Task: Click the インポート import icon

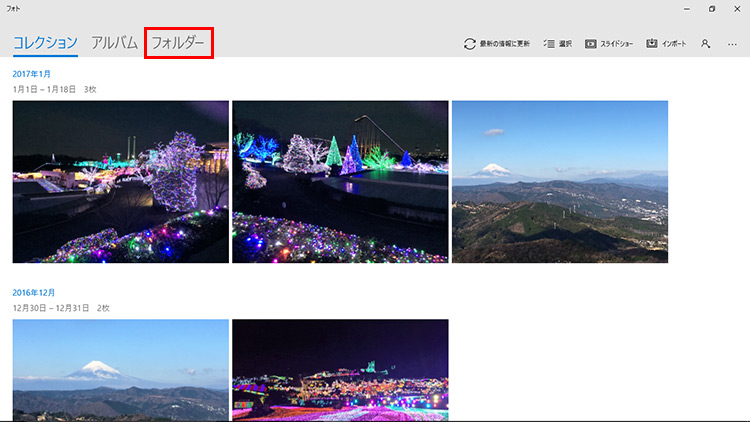Action: pos(652,44)
